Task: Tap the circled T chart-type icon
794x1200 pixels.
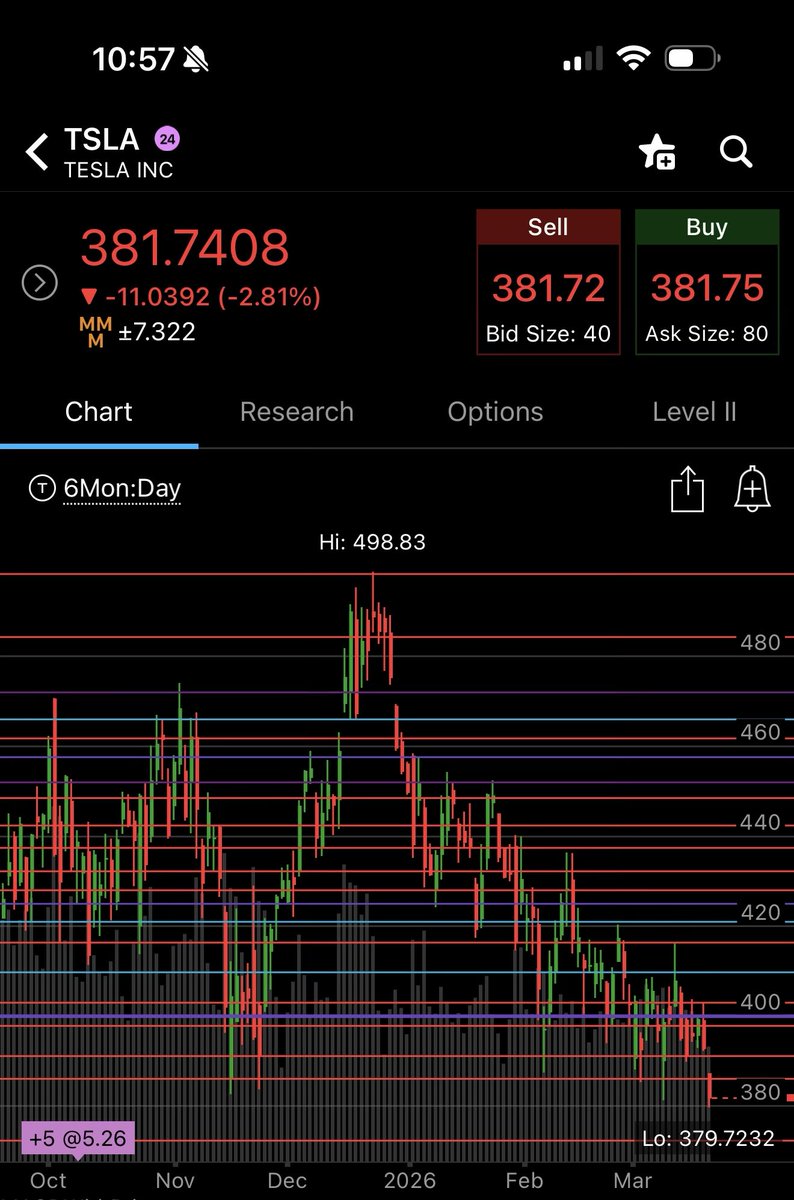Action: [x=43, y=489]
